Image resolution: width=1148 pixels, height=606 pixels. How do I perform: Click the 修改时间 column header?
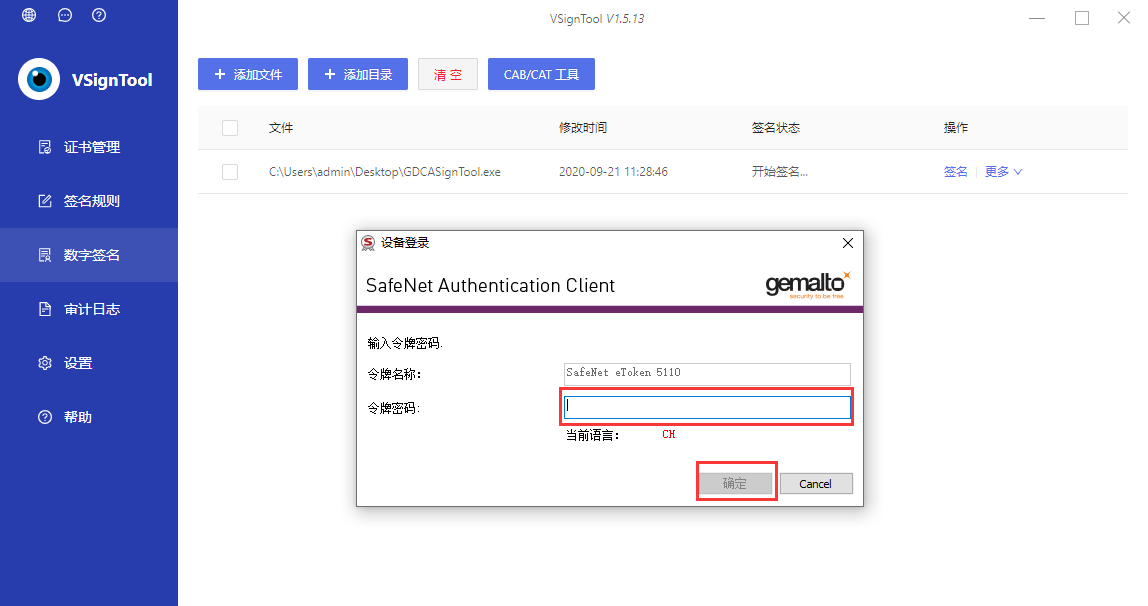point(583,128)
